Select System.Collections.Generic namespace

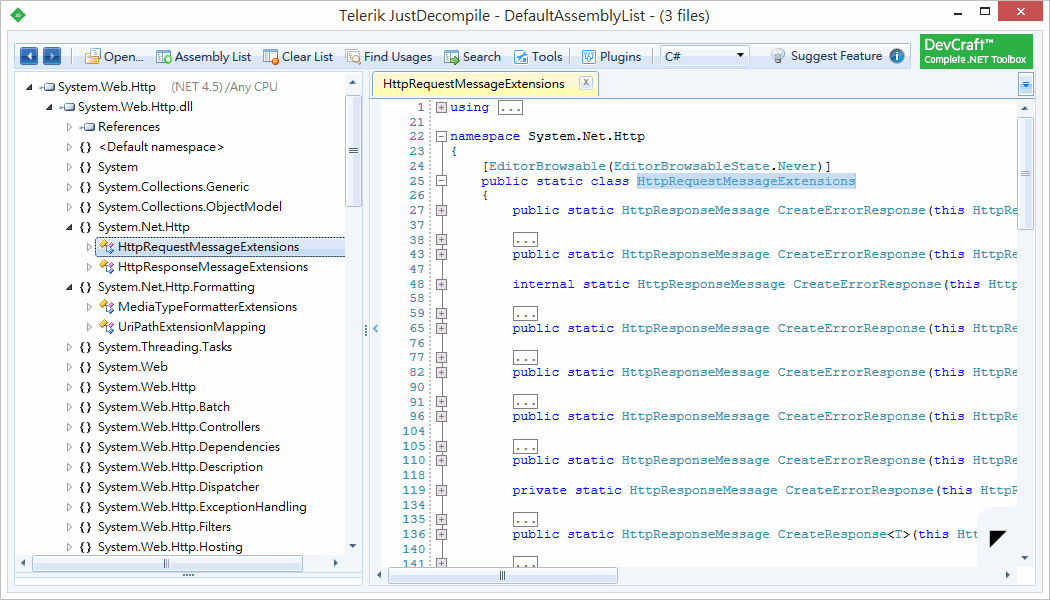pyautogui.click(x=173, y=187)
